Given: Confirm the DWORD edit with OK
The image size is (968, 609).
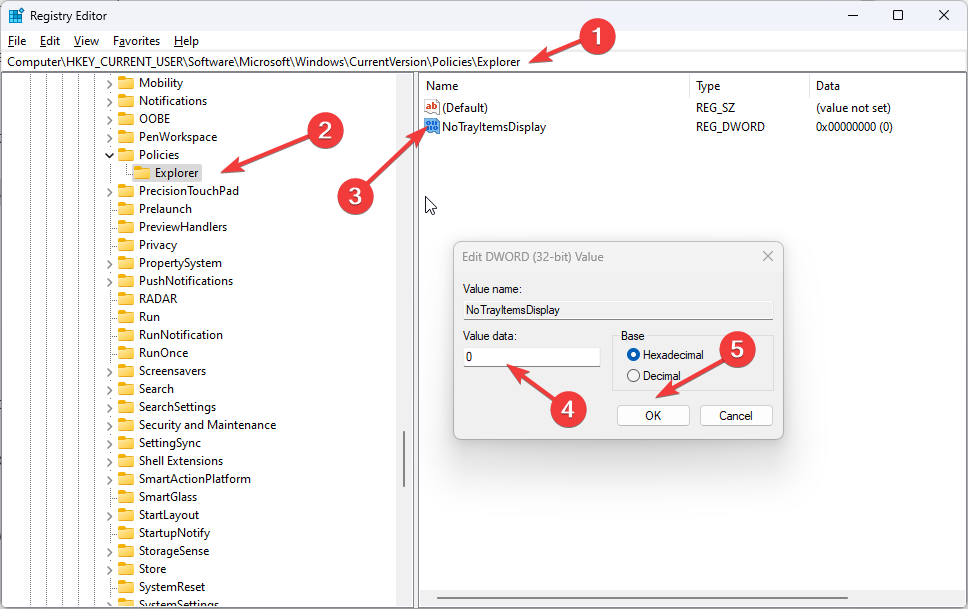Looking at the screenshot, I should tap(653, 416).
